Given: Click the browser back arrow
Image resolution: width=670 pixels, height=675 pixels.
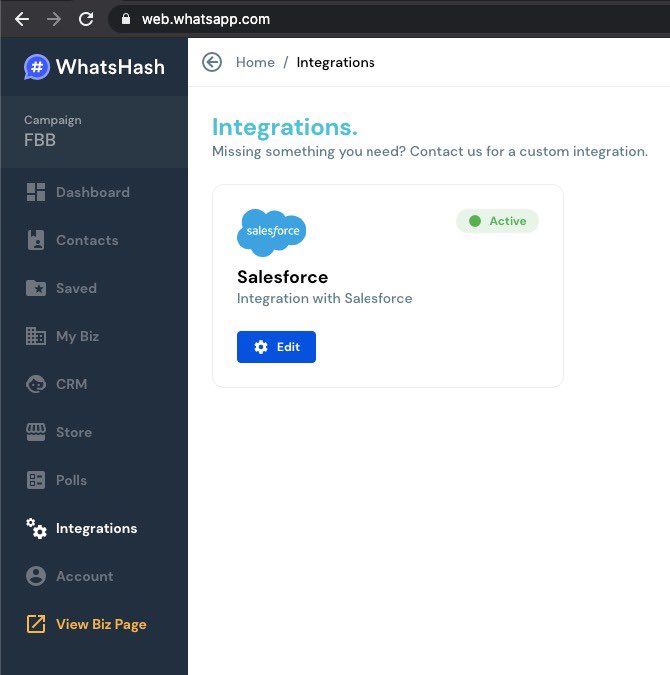Looking at the screenshot, I should 22,19.
